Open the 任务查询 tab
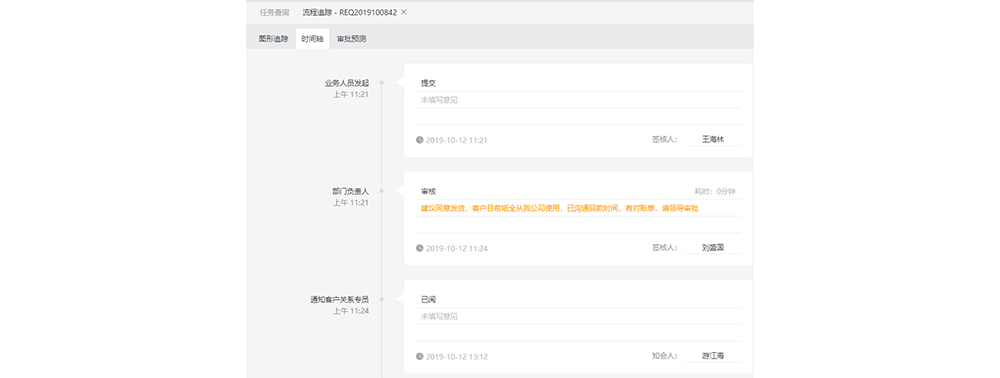Image resolution: width=1000 pixels, height=378 pixels. (x=274, y=12)
